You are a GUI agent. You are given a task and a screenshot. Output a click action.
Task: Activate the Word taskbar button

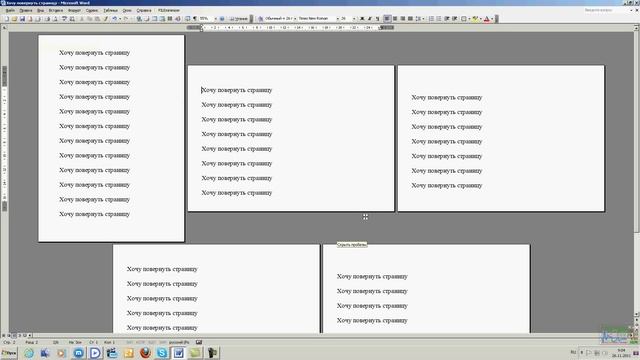coord(179,353)
